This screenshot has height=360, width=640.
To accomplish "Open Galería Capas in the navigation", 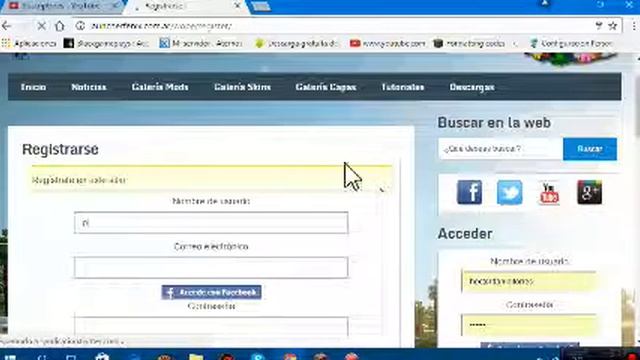I will pyautogui.click(x=326, y=87).
